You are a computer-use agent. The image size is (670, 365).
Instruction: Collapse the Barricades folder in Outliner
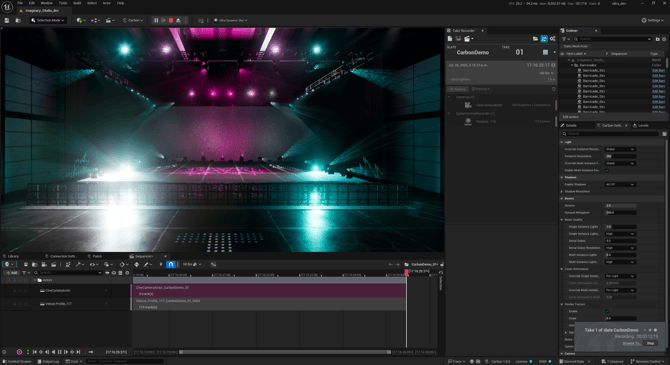tap(572, 65)
